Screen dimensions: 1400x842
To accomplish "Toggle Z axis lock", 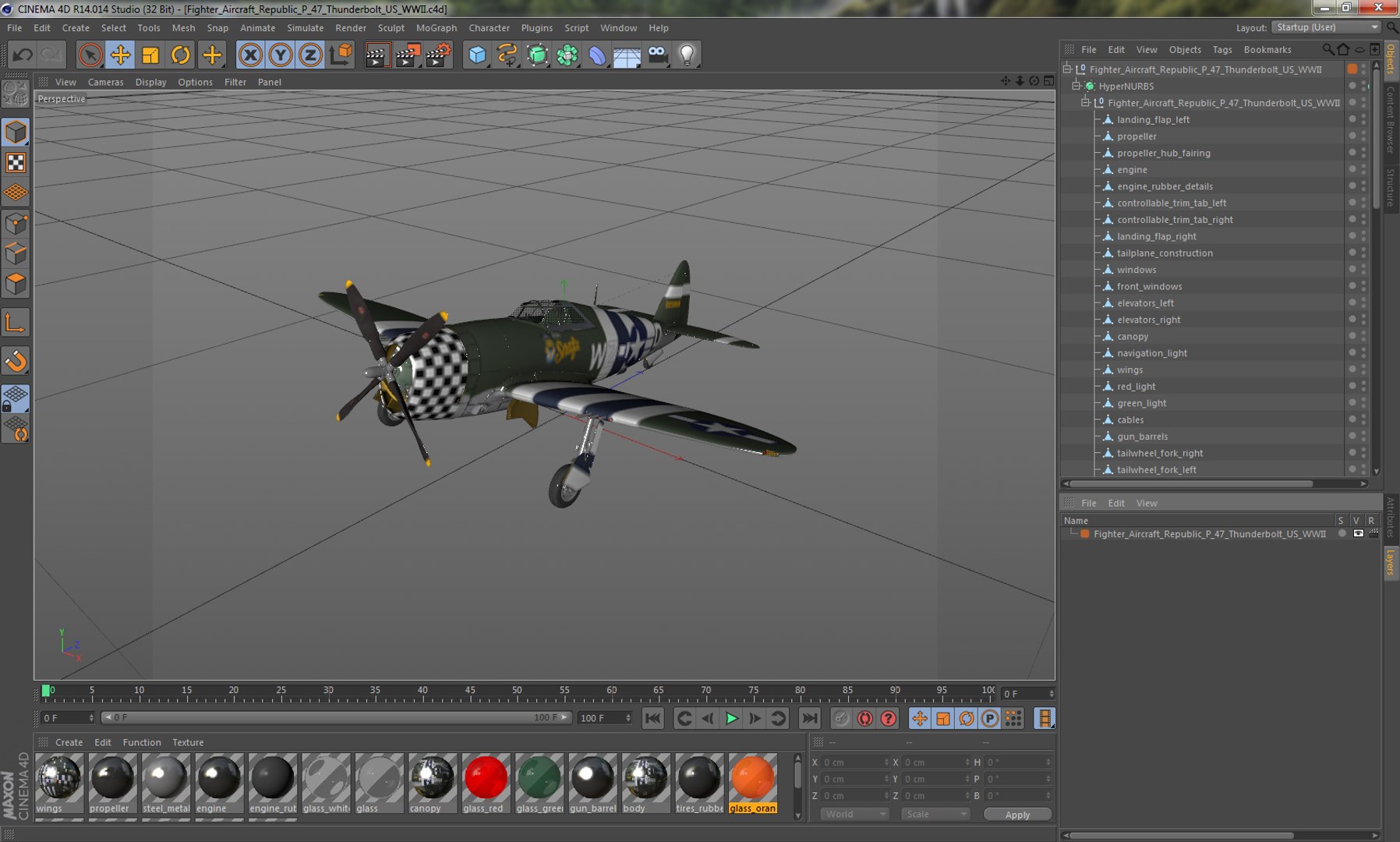I will (310, 55).
